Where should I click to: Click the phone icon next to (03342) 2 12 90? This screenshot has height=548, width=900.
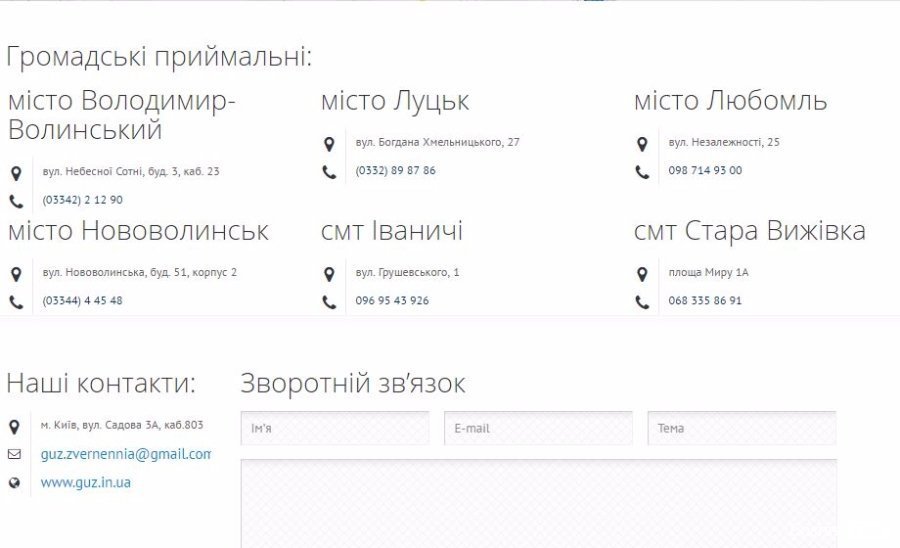pyautogui.click(x=16, y=201)
